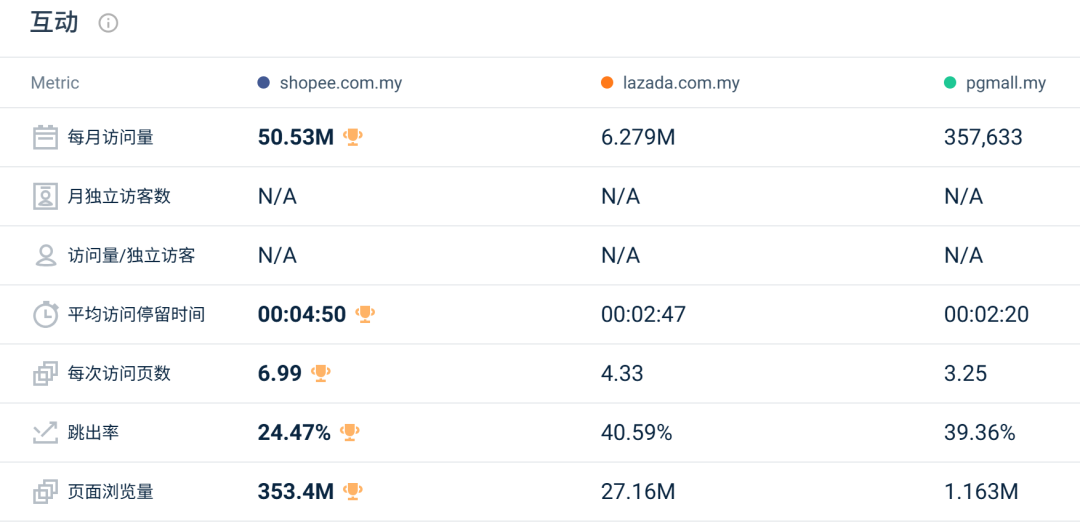Click lazada's N/A in 访问量/独立访客 row
The width and height of the screenshot is (1080, 523).
(x=621, y=256)
